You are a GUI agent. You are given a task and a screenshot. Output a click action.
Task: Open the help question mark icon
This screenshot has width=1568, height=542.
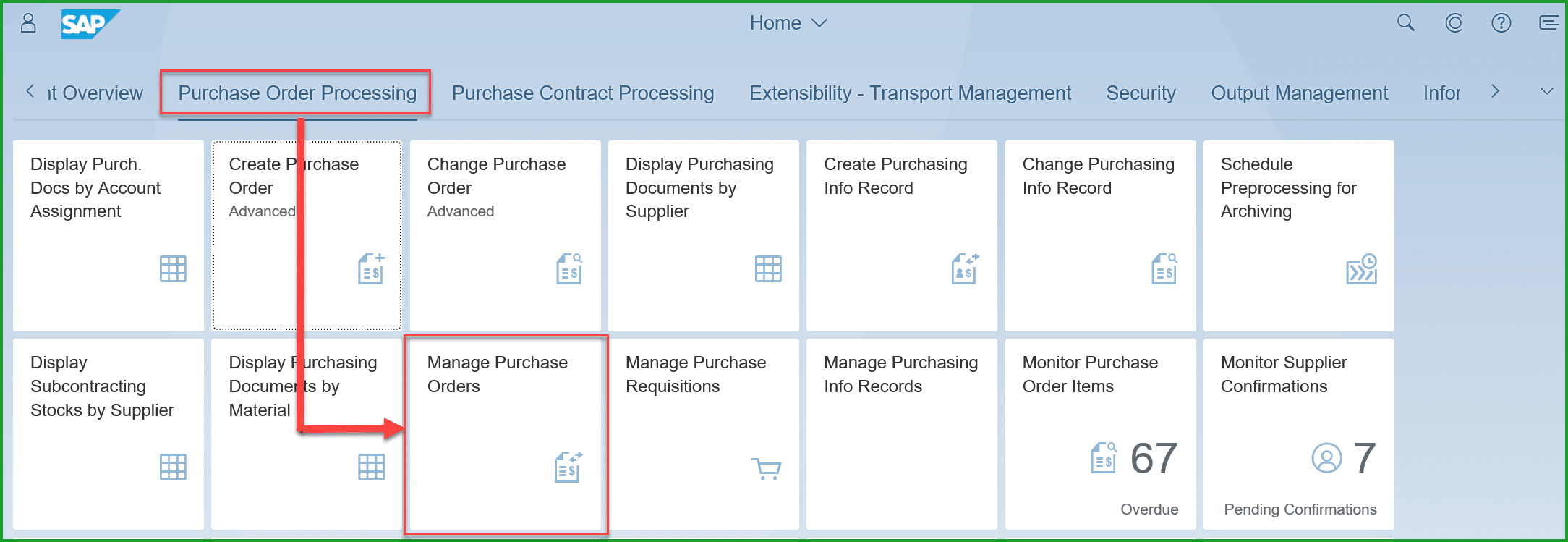pos(1501,23)
